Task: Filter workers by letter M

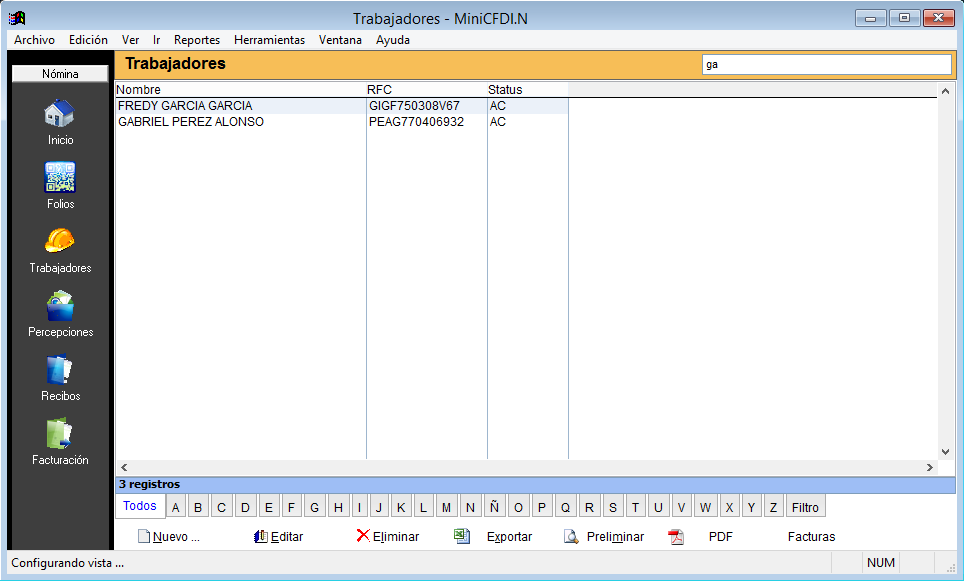Action: (x=446, y=507)
